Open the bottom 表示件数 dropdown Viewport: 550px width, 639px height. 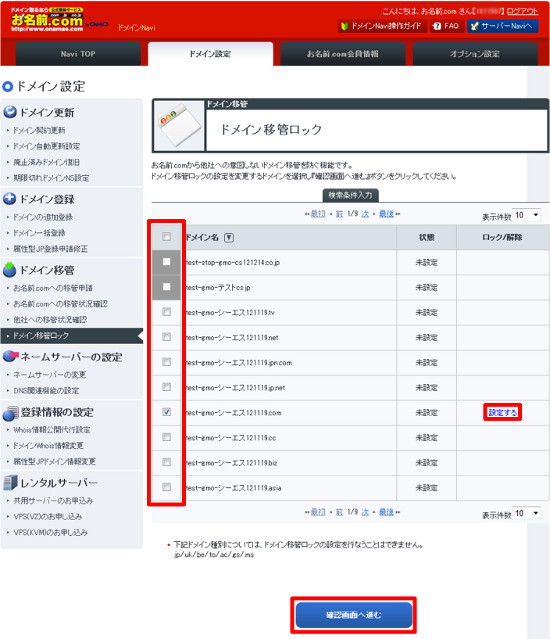(x=527, y=513)
